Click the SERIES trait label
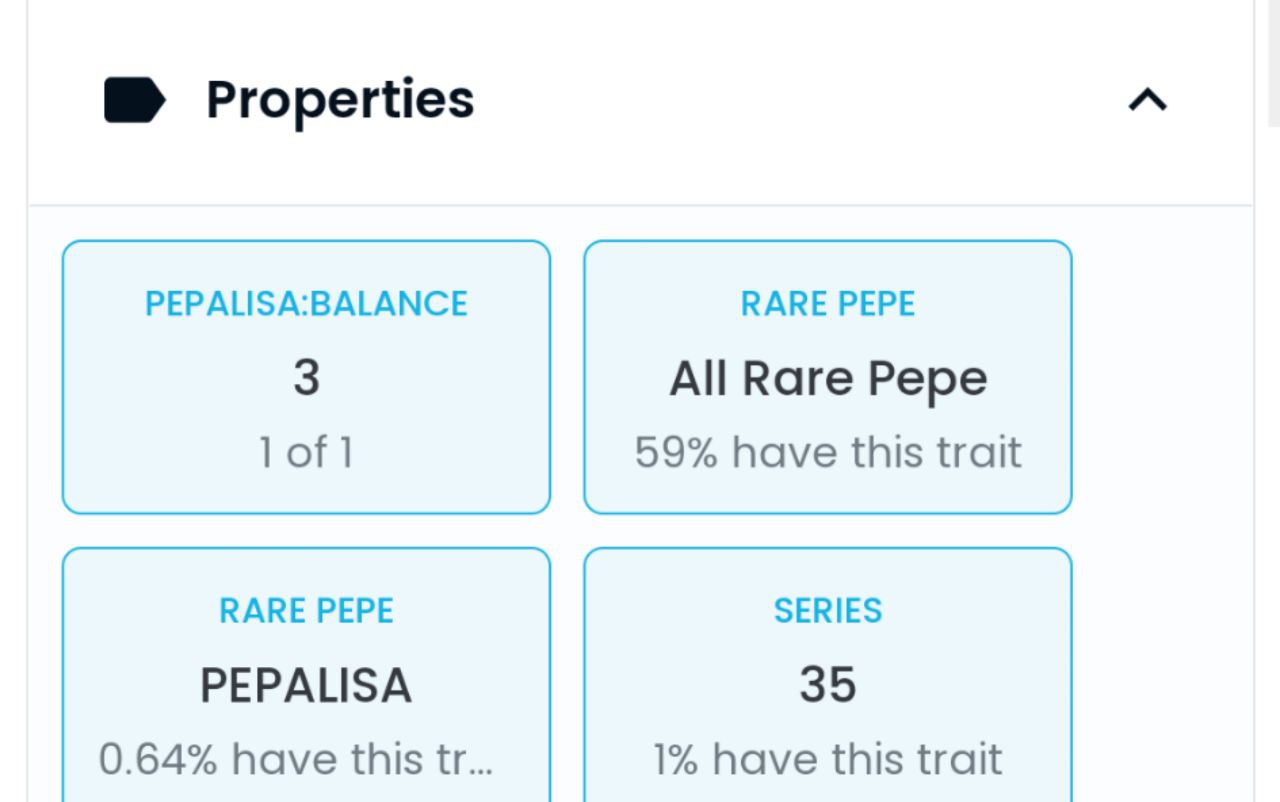Image resolution: width=1280 pixels, height=802 pixels. click(x=828, y=611)
